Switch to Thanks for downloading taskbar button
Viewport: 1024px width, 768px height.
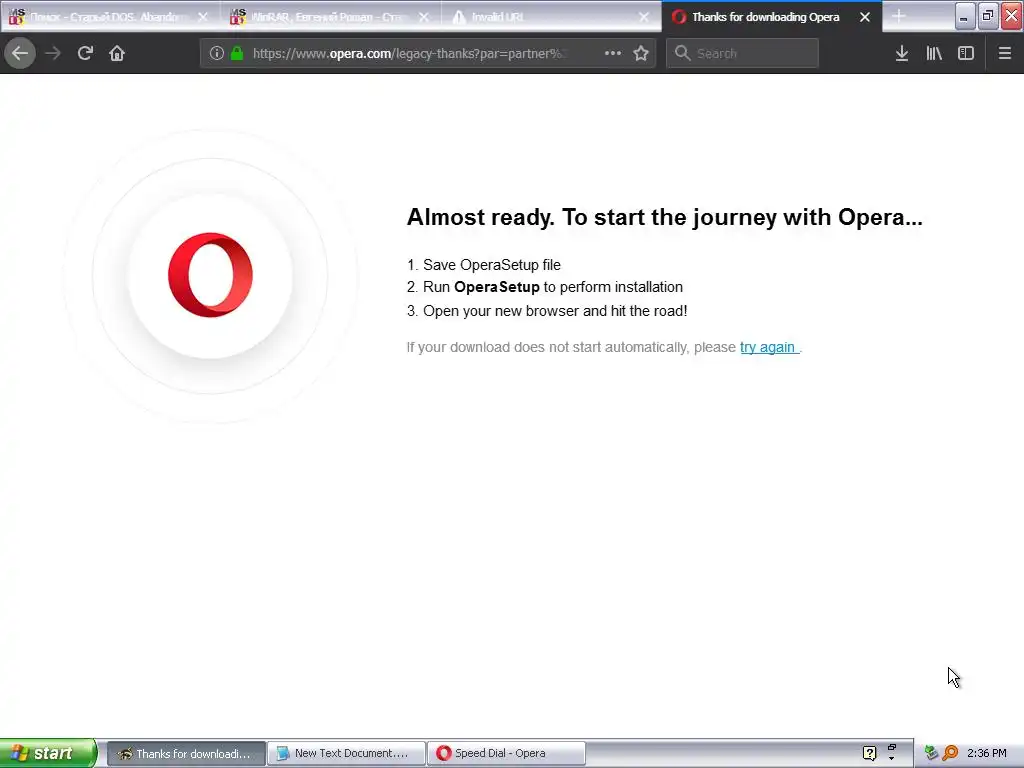(x=186, y=754)
